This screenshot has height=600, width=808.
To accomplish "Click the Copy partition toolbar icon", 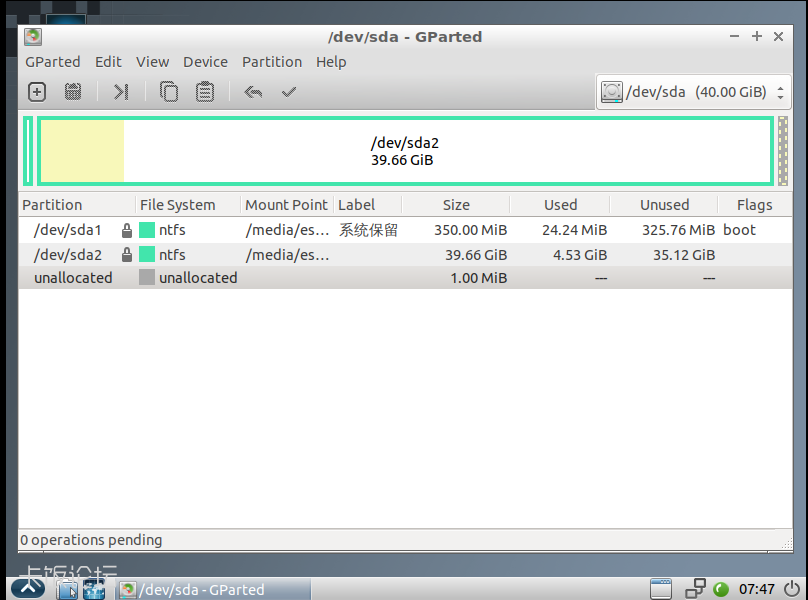I will [169, 92].
